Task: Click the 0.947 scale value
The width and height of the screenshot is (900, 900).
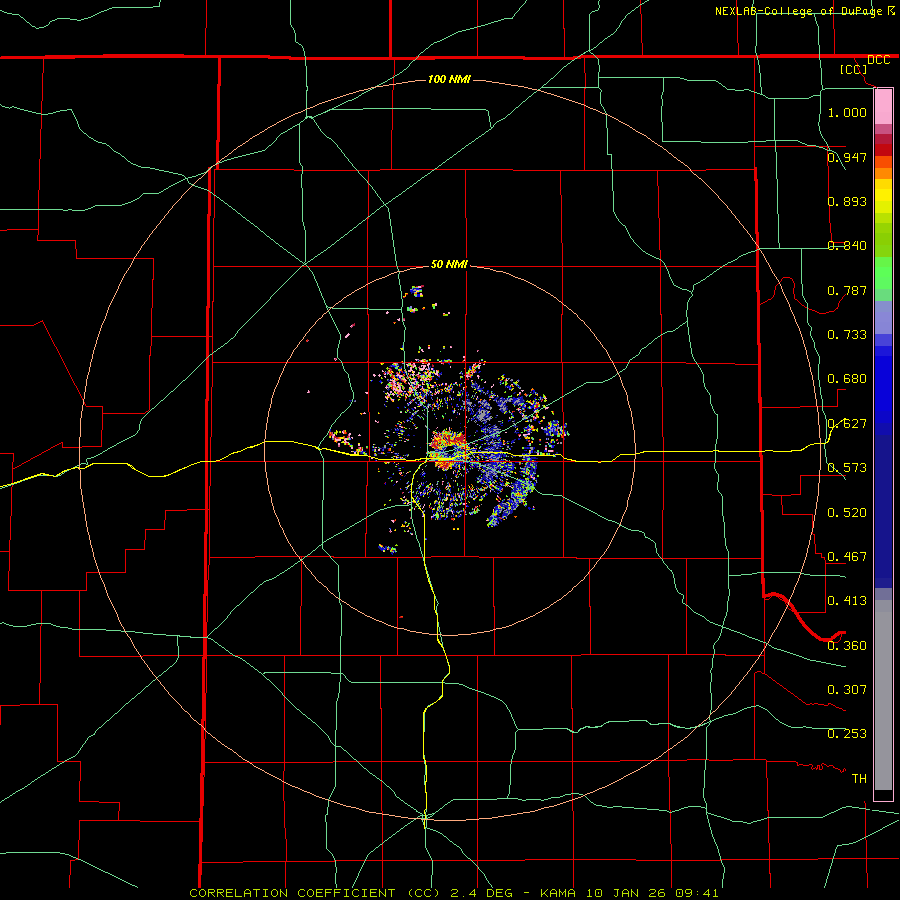Action: pos(847,157)
